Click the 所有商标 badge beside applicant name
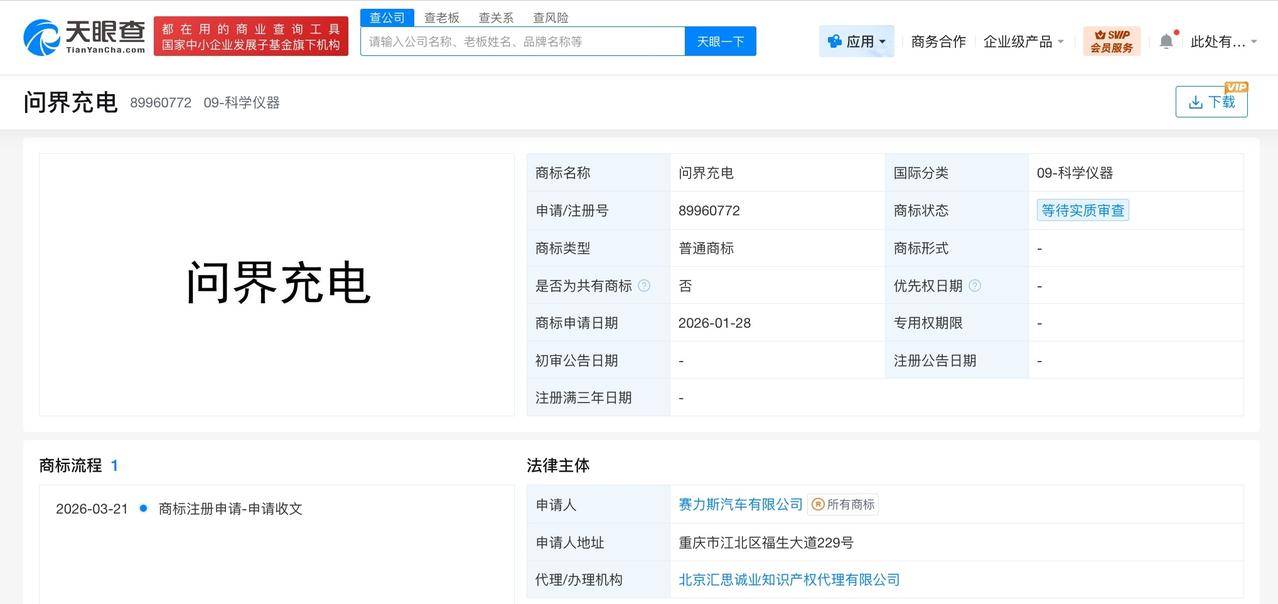 [843, 504]
